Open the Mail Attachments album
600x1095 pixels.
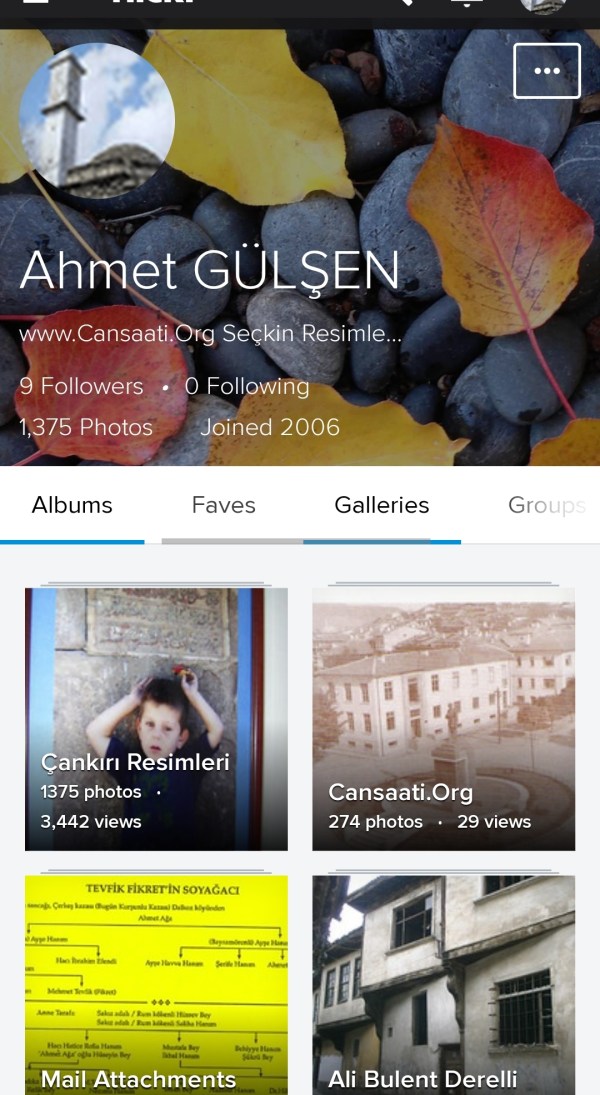click(156, 985)
